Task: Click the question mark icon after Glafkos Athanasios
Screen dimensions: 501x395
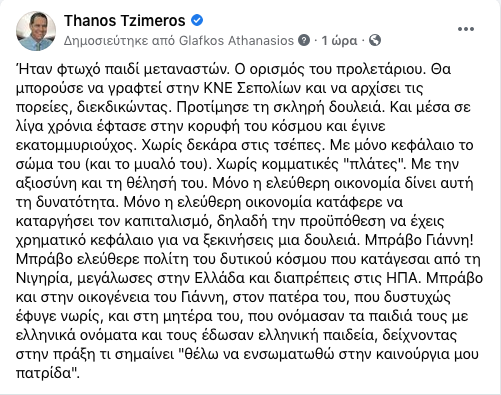Action: coord(304,40)
